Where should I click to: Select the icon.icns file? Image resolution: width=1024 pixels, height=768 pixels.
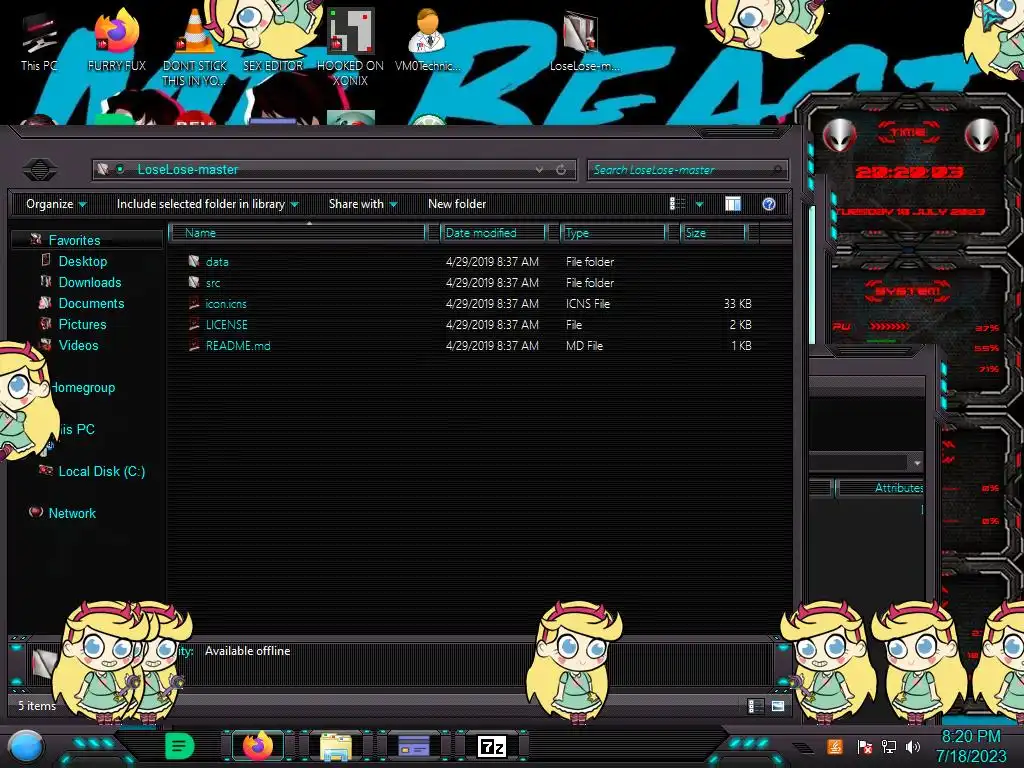point(470,304)
